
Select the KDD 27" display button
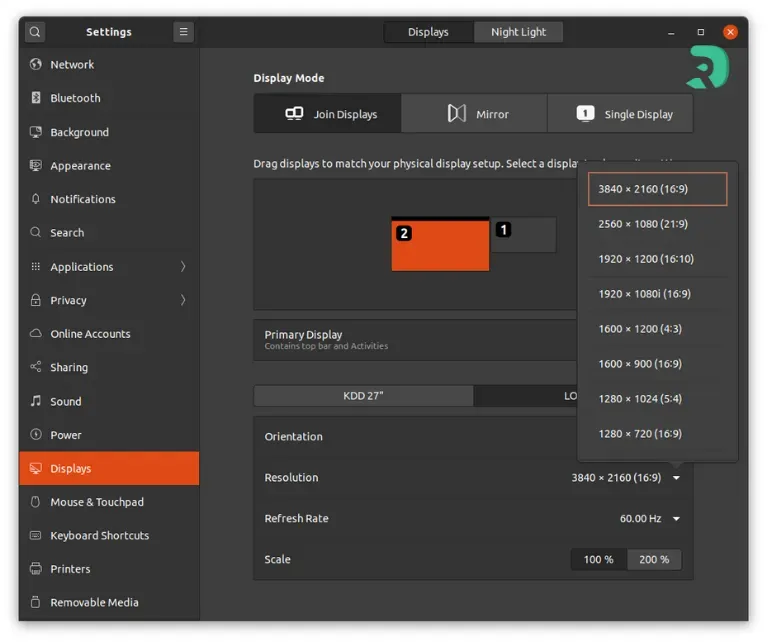(x=363, y=396)
